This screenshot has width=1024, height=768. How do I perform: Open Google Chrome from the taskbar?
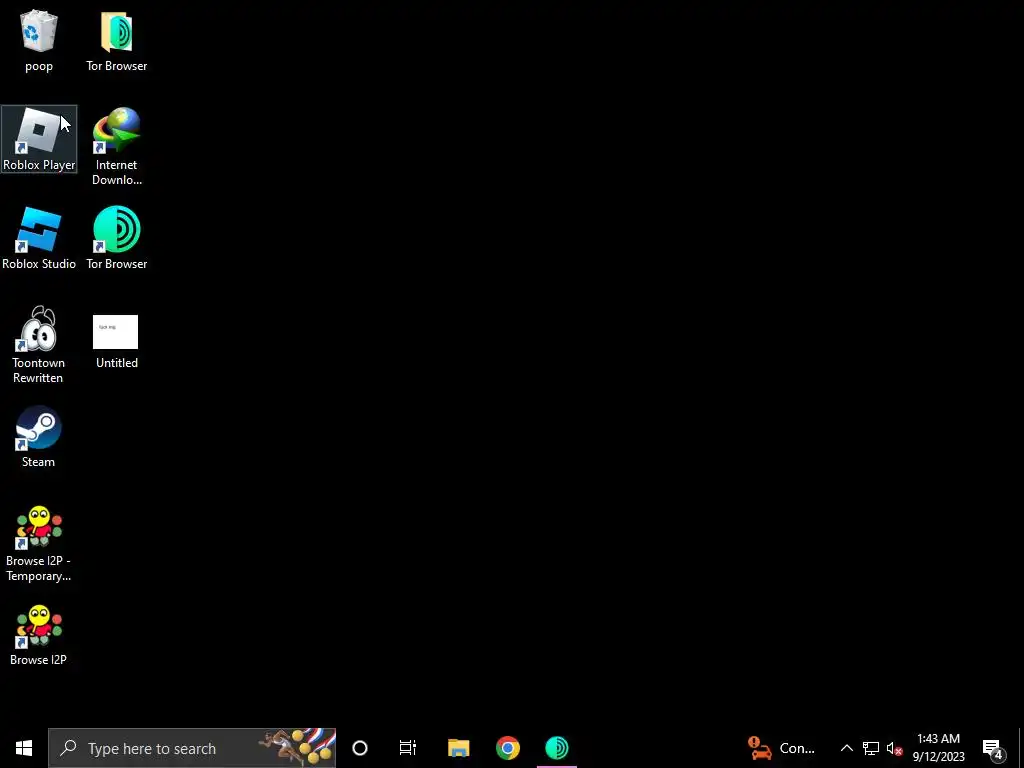tap(507, 748)
